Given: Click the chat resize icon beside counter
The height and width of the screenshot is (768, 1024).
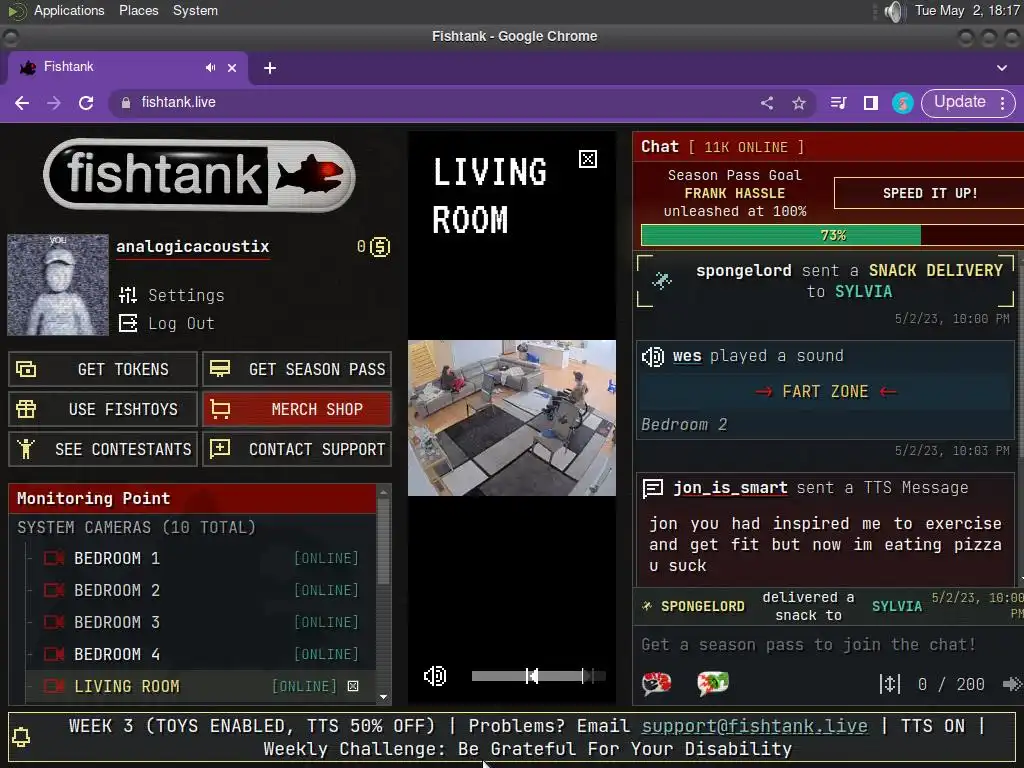Looking at the screenshot, I should (889, 684).
